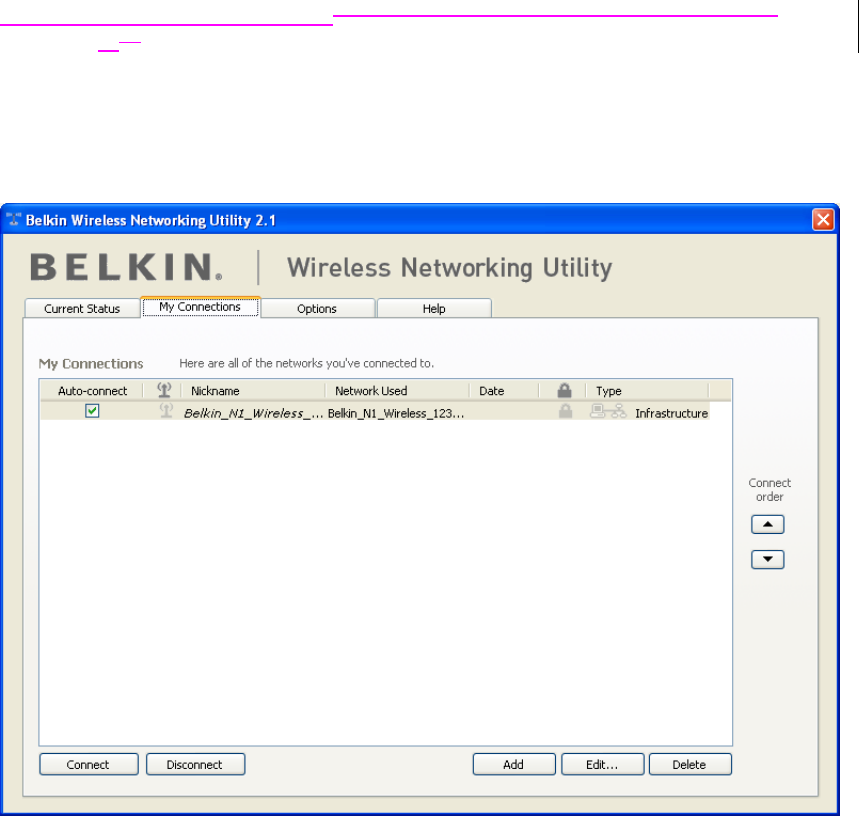Screen dimensions: 859x816
Task: Click Edit... to modify the connection
Action: pos(603,764)
